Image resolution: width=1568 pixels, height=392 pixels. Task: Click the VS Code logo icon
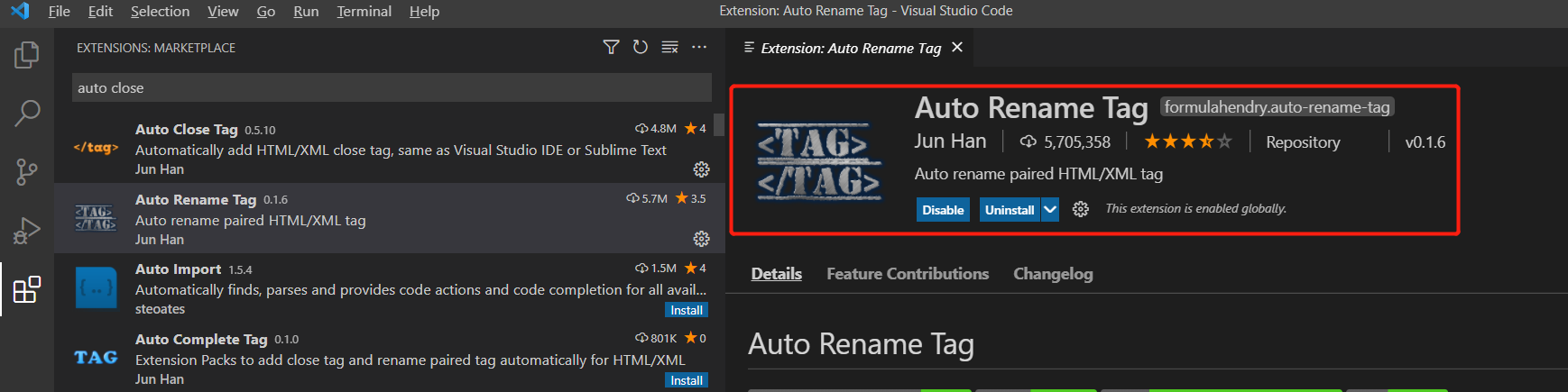(20, 11)
